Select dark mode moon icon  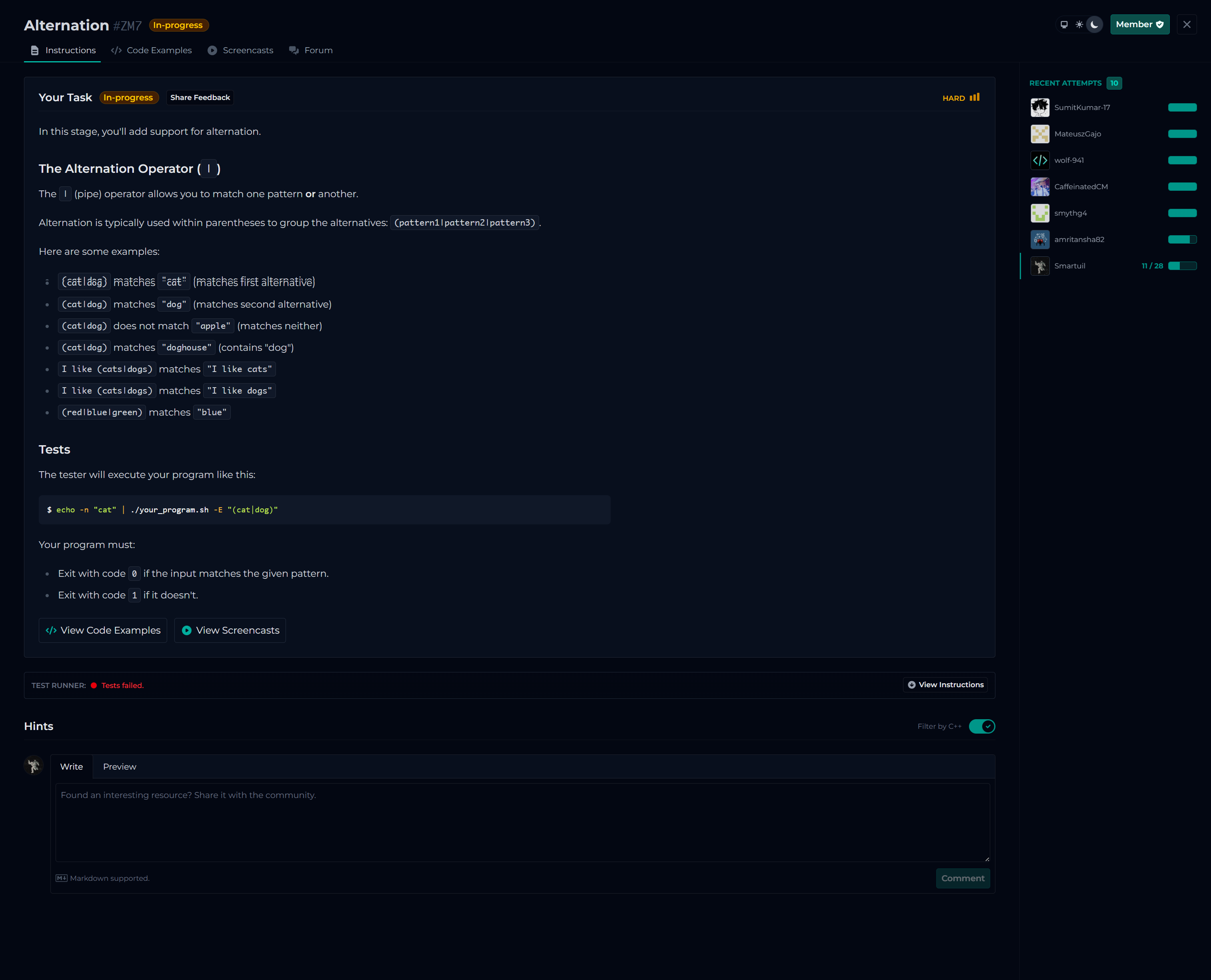pyautogui.click(x=1094, y=25)
